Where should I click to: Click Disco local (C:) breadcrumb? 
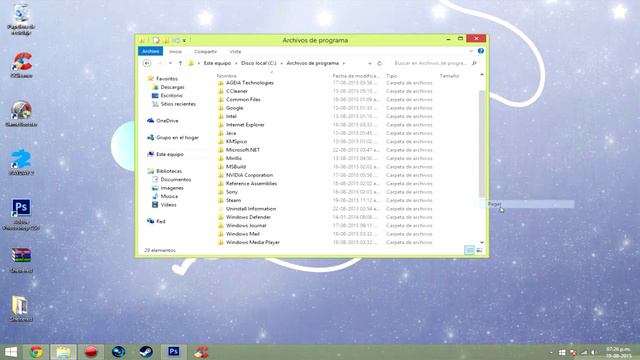pos(258,63)
